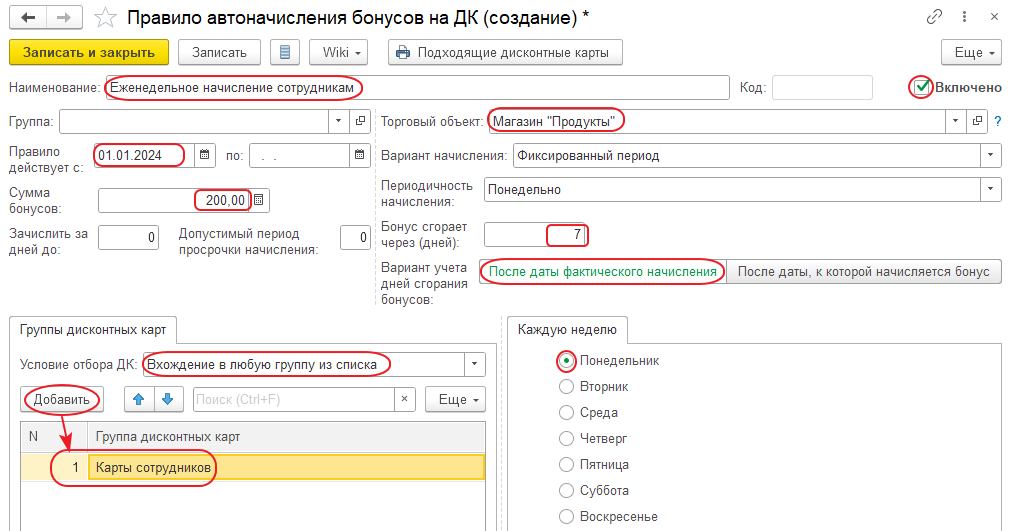Open calendar for the end date field

pos(360,155)
